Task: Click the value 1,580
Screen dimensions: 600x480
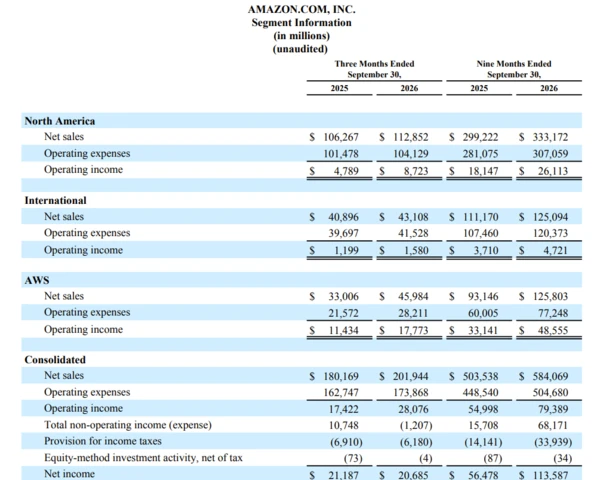Action: pyautogui.click(x=416, y=250)
